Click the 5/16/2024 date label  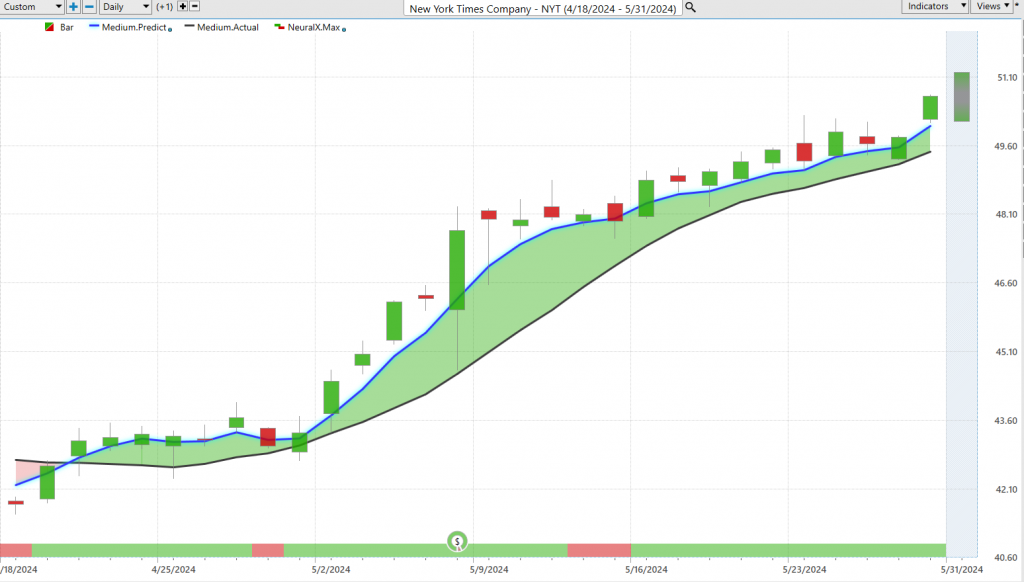647,570
